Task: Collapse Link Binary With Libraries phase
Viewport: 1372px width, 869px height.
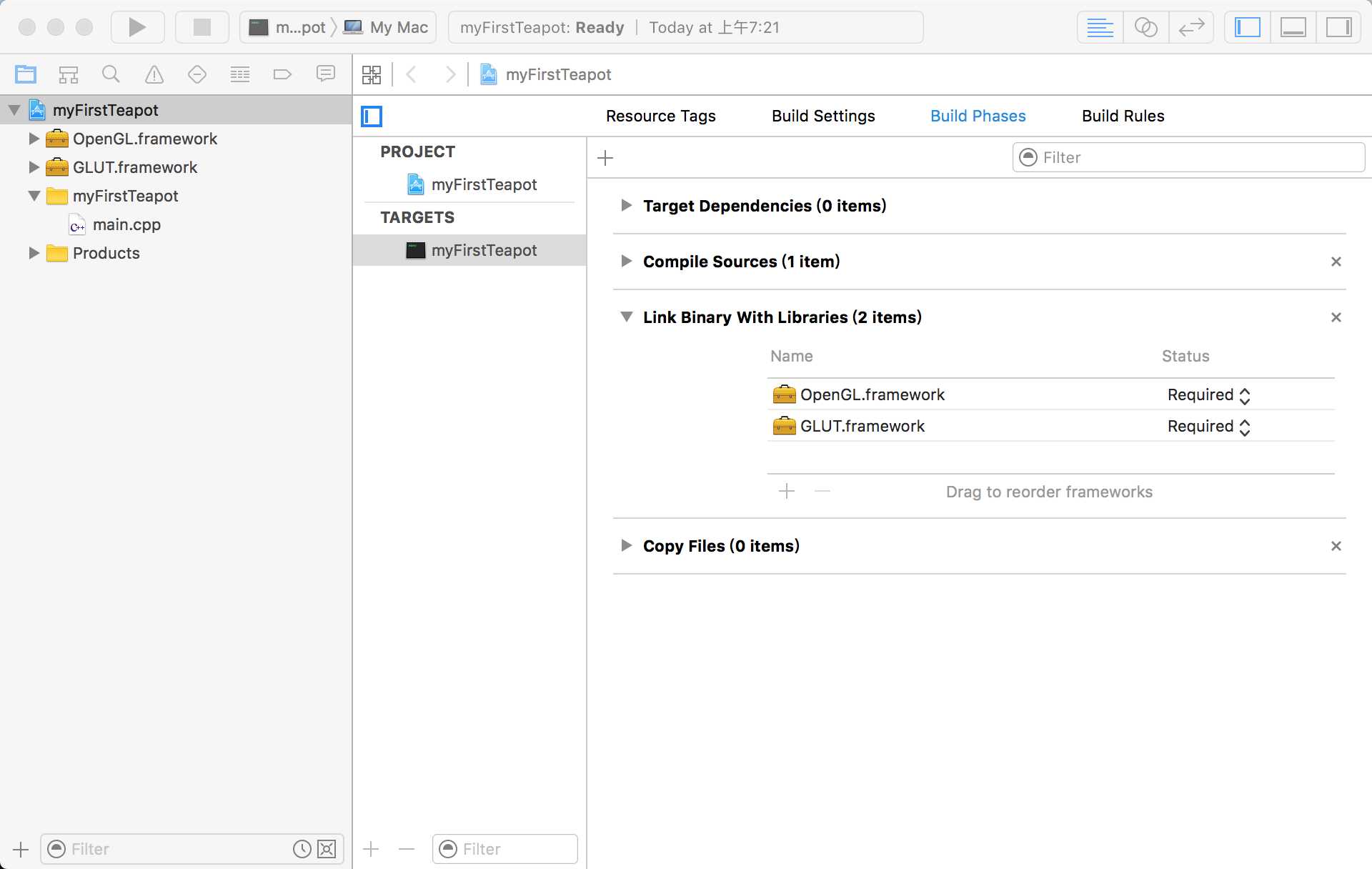Action: pos(627,317)
